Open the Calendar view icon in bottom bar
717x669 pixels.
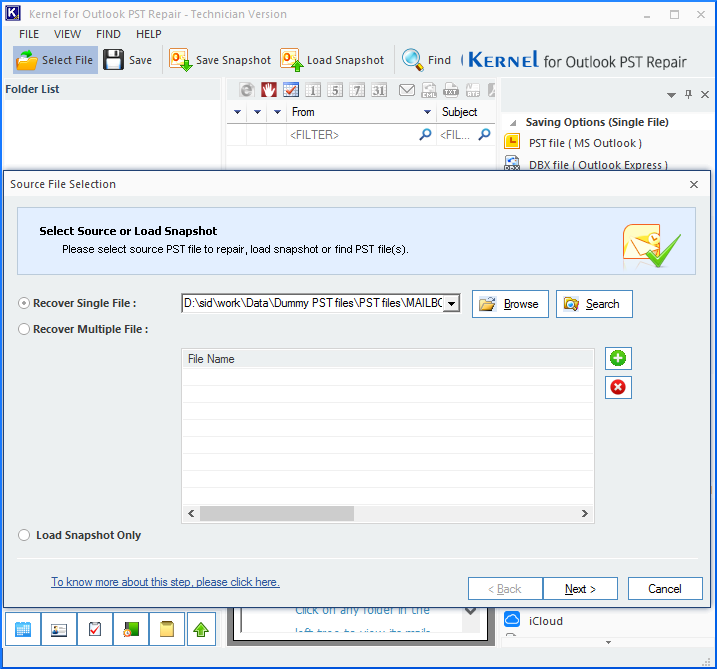(x=23, y=629)
